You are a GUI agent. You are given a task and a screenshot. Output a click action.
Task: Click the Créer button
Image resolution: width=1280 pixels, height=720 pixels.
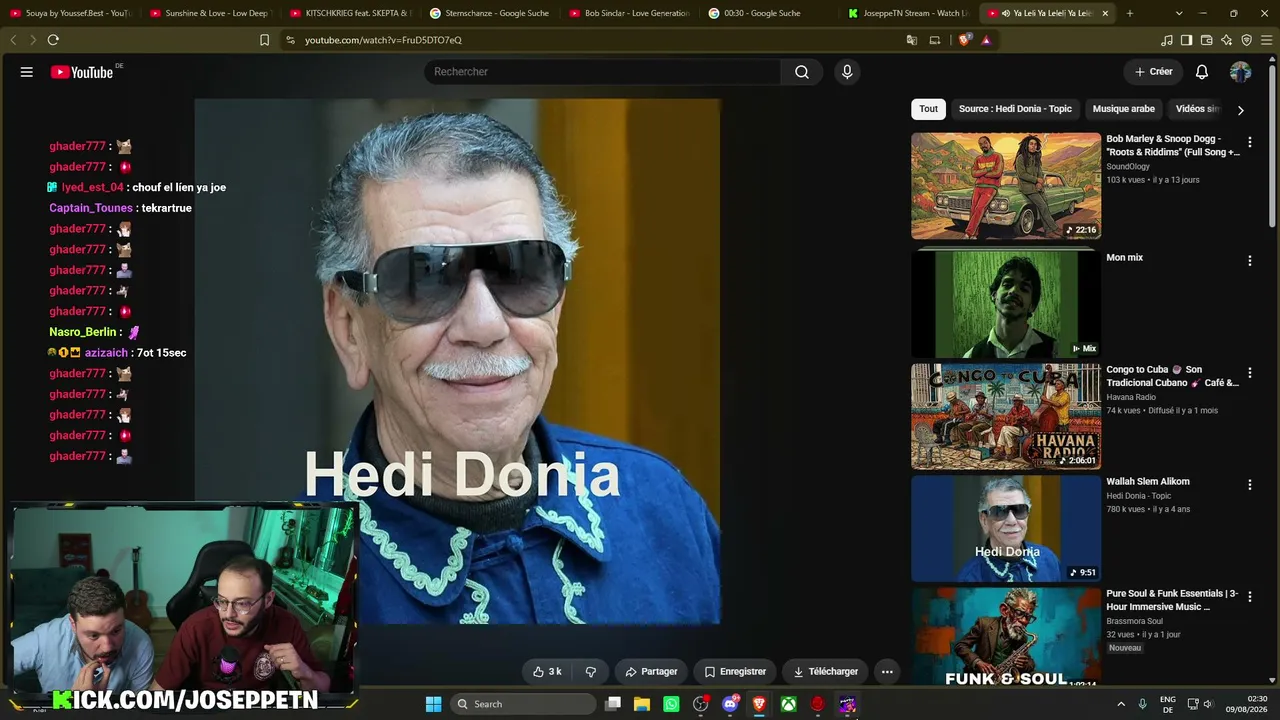[x=1154, y=72]
